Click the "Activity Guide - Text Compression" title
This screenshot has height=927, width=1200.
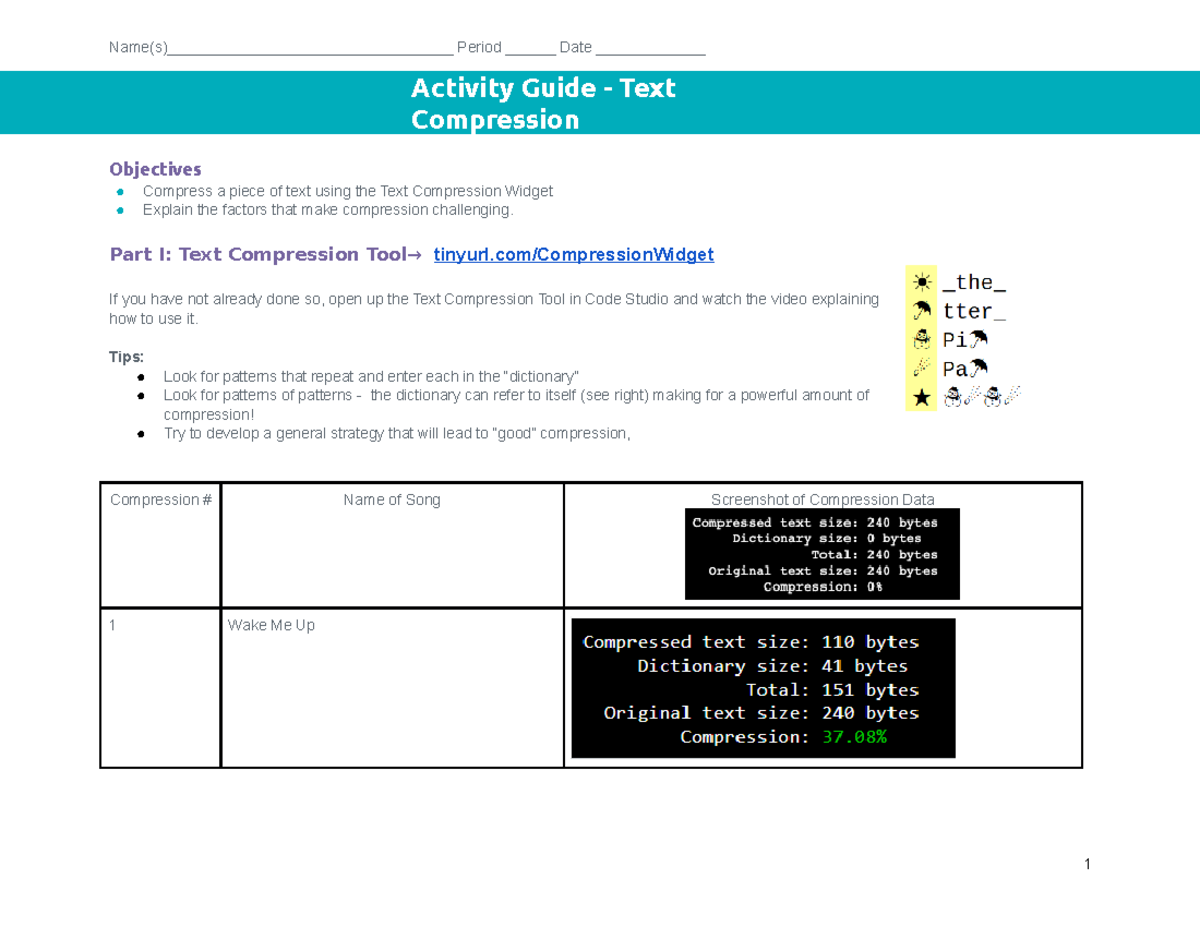click(543, 104)
